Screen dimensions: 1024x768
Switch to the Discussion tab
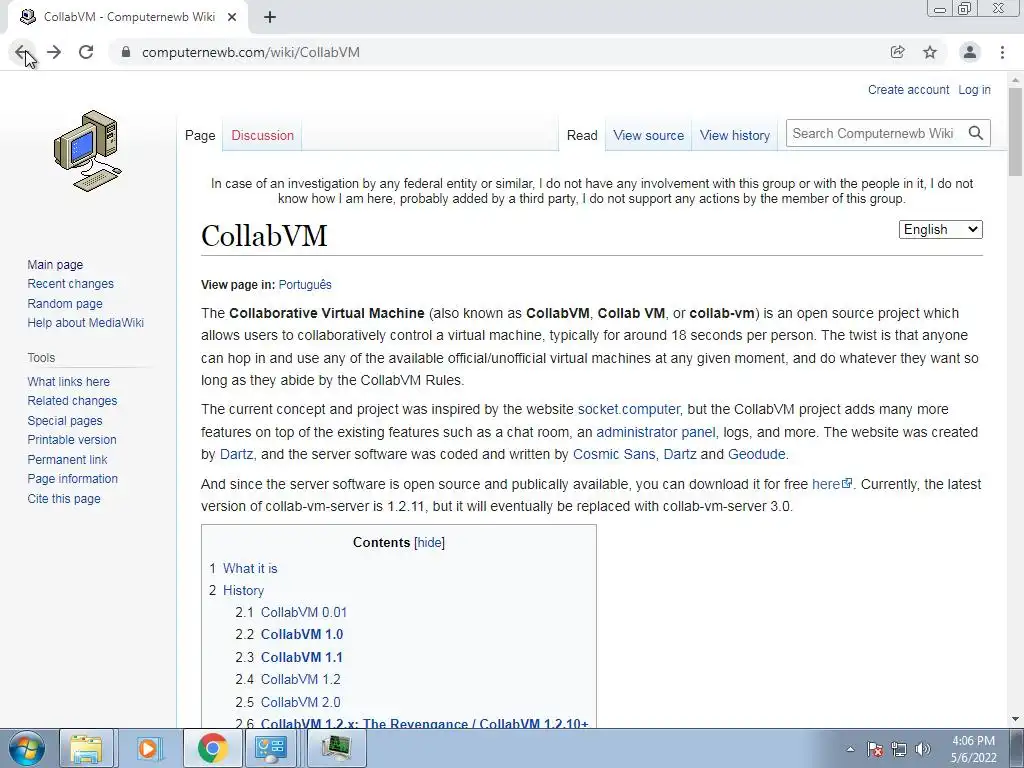263,135
